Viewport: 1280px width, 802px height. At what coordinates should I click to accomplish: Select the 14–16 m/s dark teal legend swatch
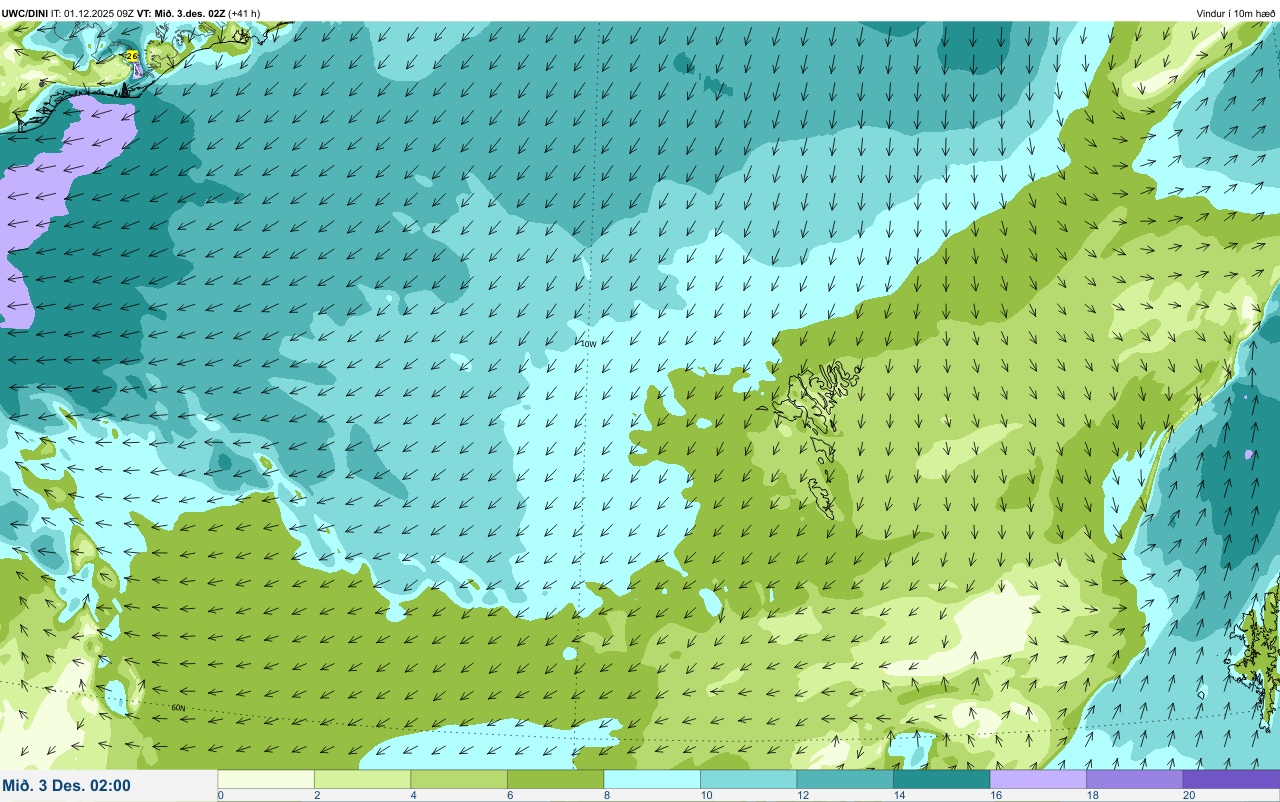[x=941, y=779]
